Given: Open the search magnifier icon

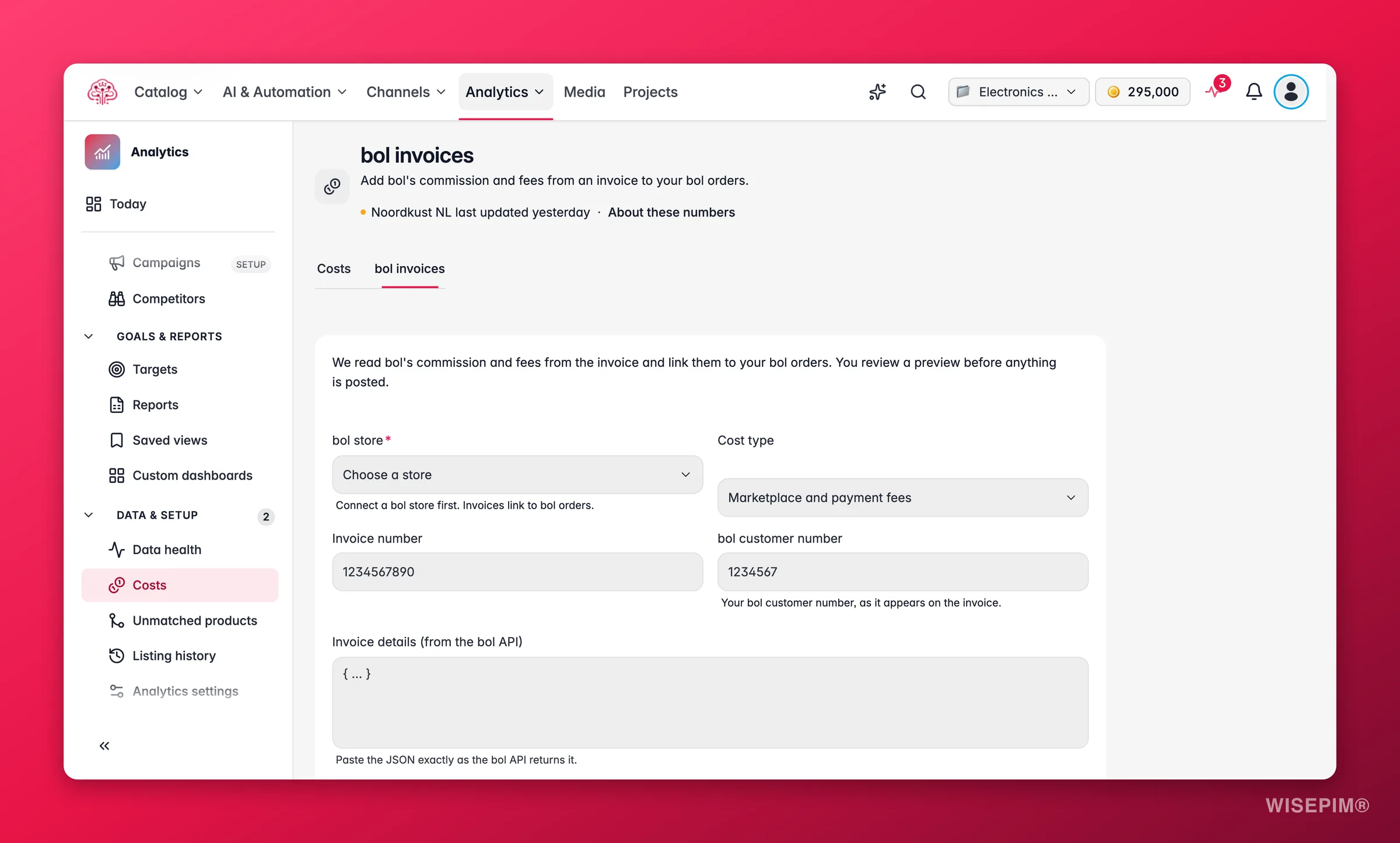Looking at the screenshot, I should point(918,92).
